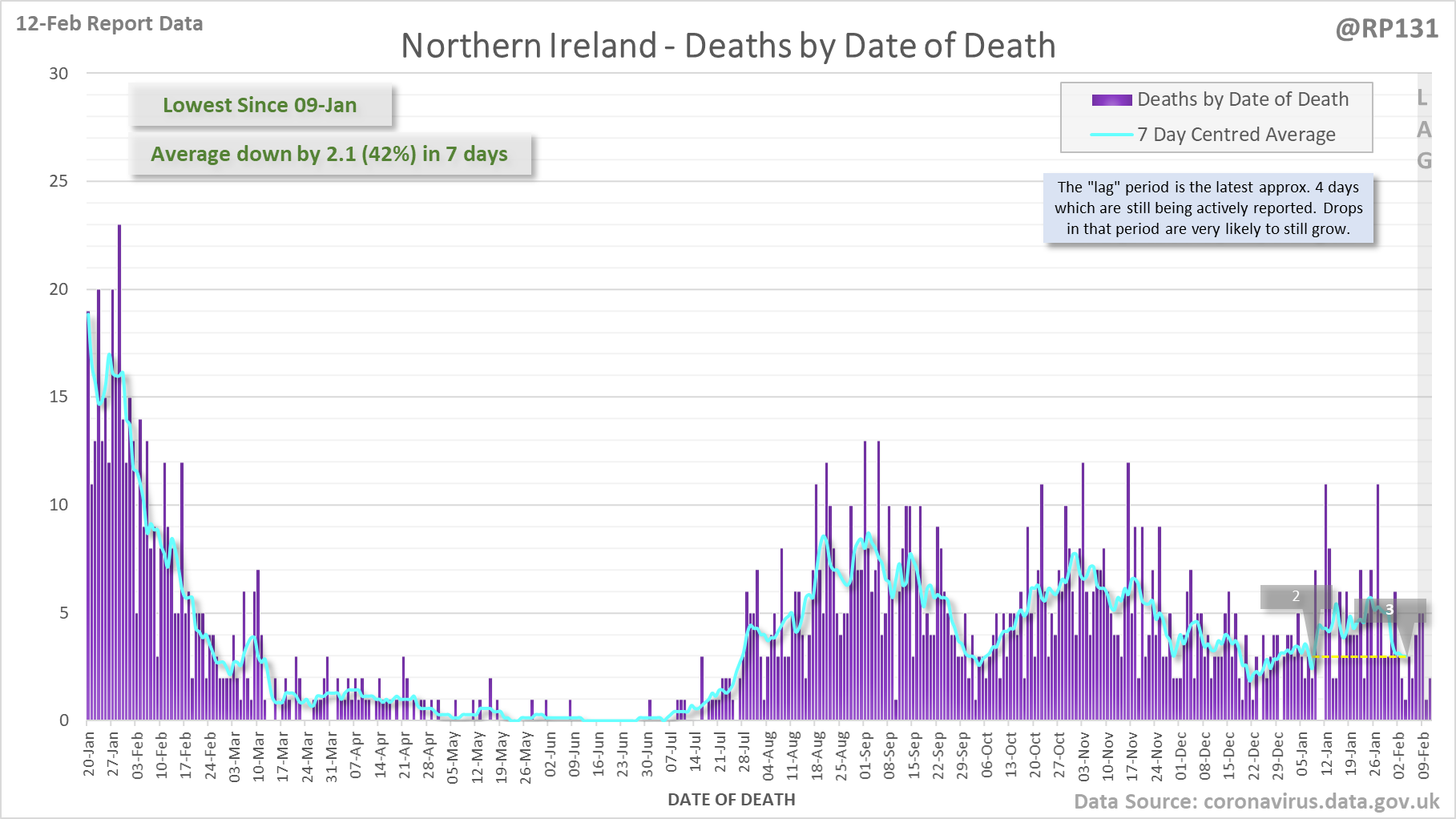
Task: Click the vertical LAG label at right edge
Action: (1423, 129)
